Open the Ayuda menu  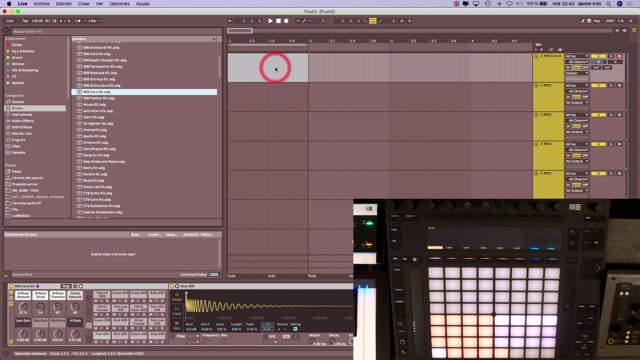tap(142, 4)
